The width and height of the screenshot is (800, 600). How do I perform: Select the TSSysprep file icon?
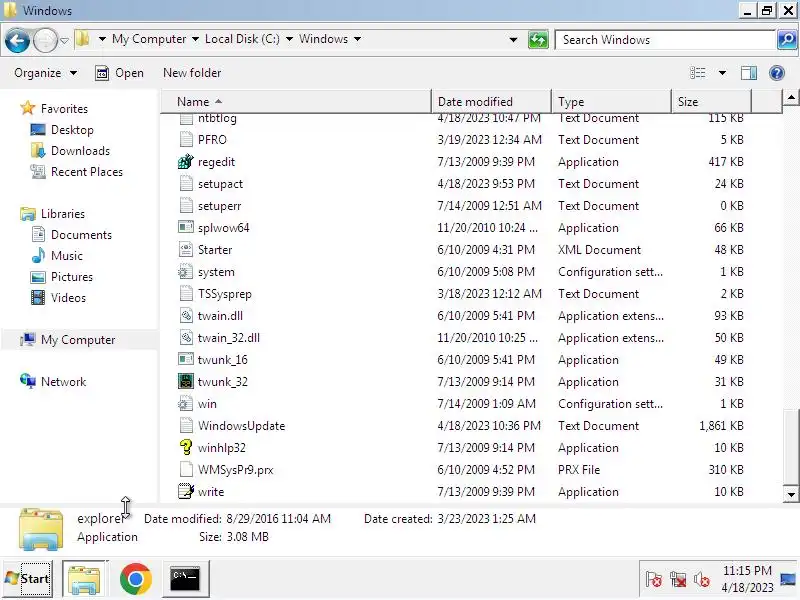coord(186,294)
